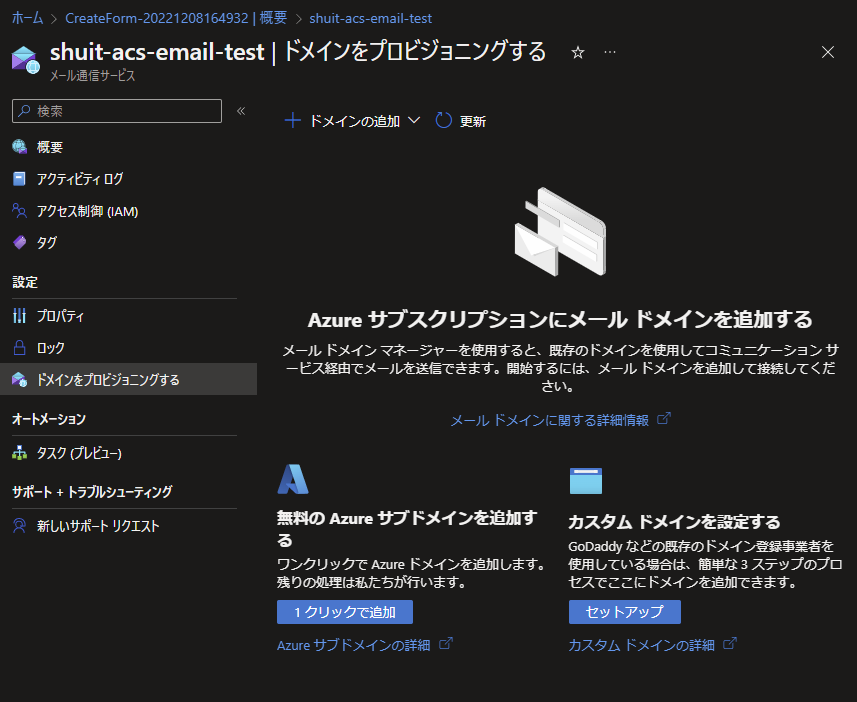This screenshot has width=857, height=702.
Task: Open the more options ellipsis in header
Action: (x=610, y=52)
